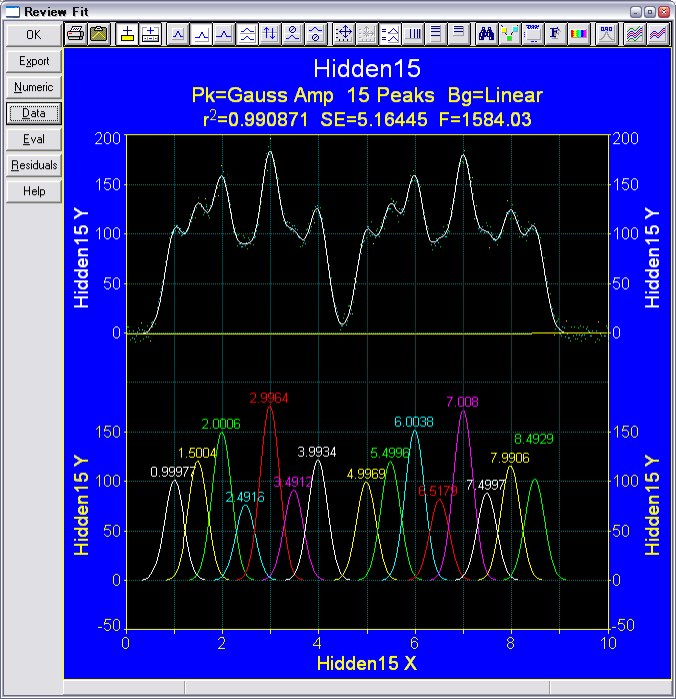Click the Export button
Screen dimensions: 676x699
coord(34,61)
